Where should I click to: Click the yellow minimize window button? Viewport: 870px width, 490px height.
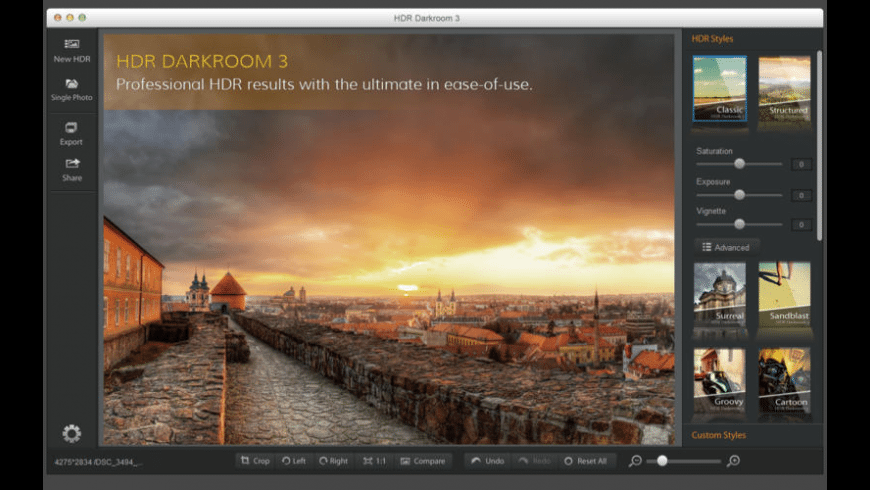click(x=70, y=18)
